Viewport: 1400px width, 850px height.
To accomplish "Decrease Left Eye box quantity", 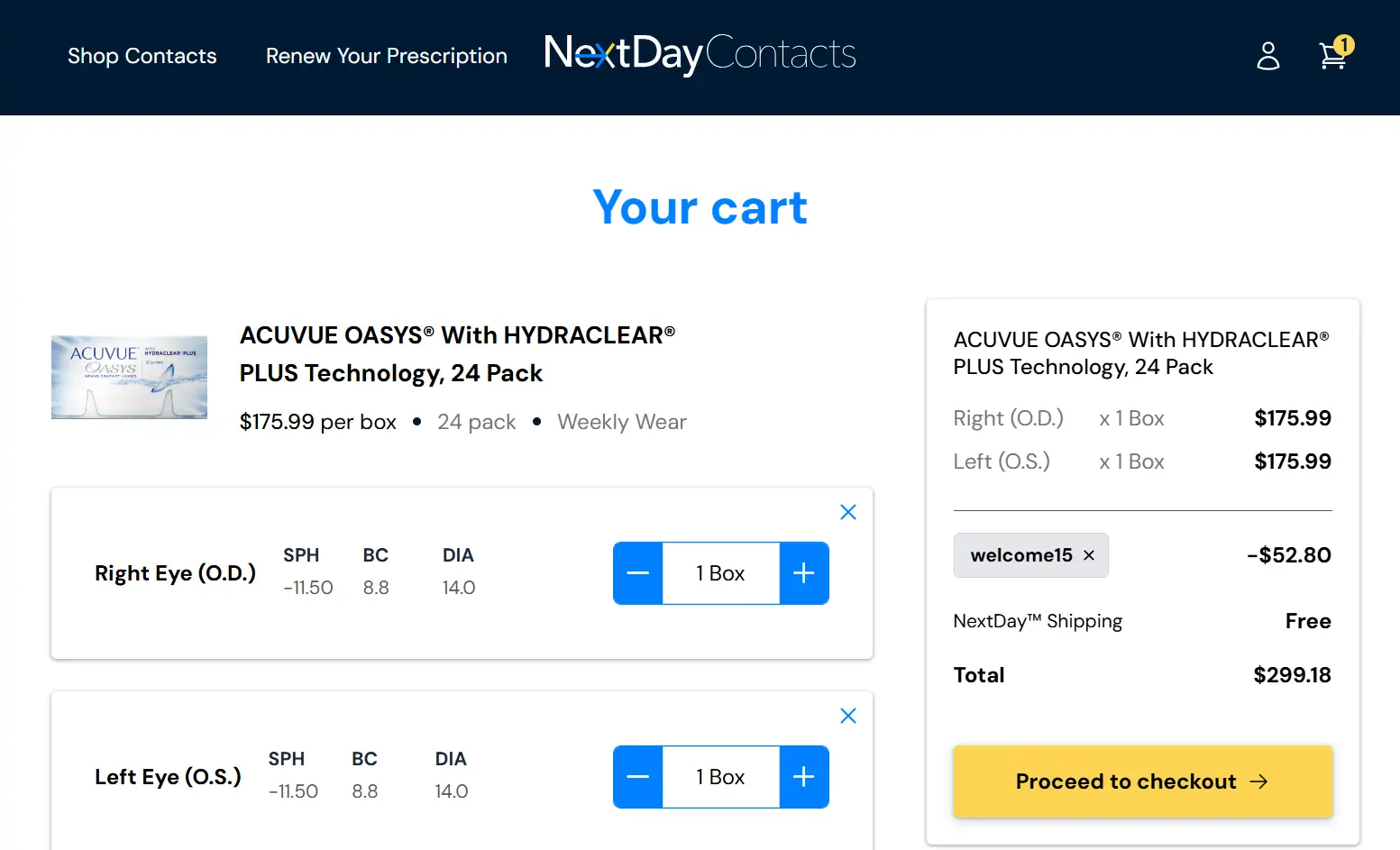I will tap(638, 777).
